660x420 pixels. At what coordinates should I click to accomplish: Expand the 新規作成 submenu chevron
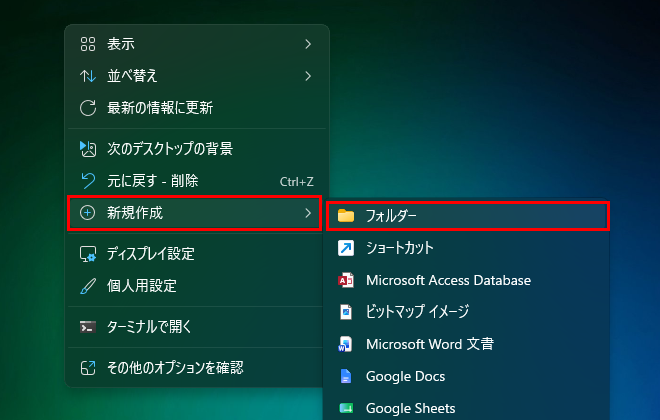point(308,213)
